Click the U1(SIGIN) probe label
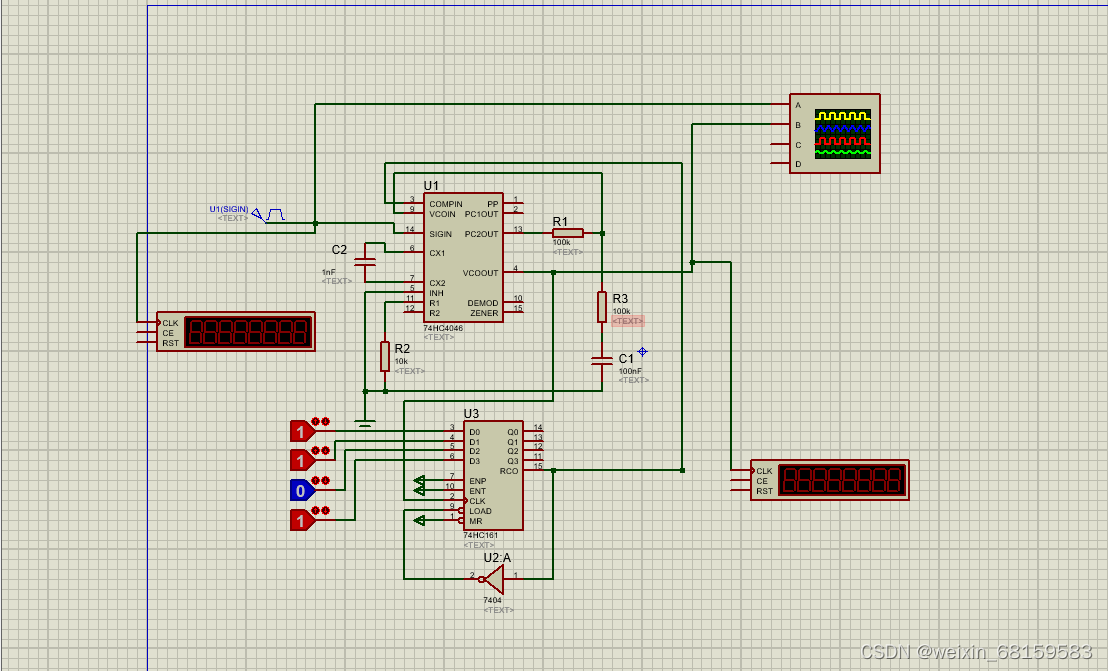 [x=229, y=209]
